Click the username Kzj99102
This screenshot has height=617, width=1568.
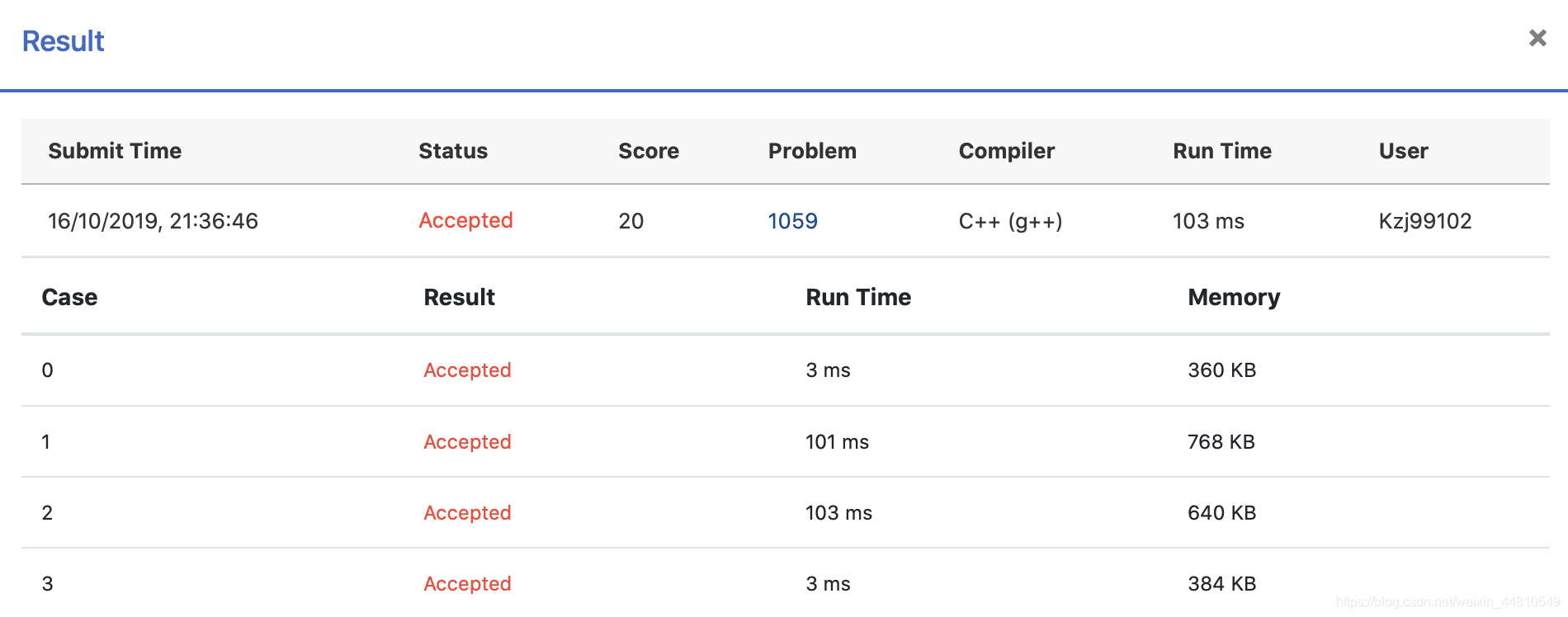pyautogui.click(x=1425, y=221)
